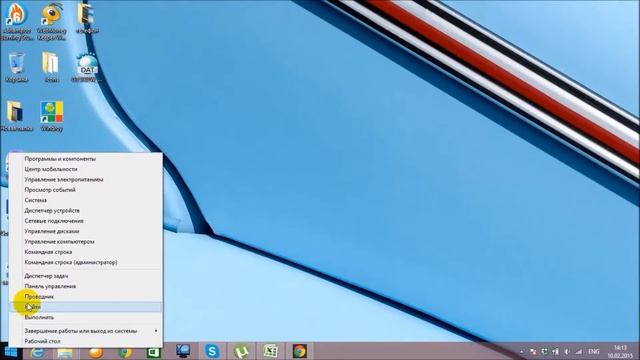Open the Выполнить dialog entry

86,317
